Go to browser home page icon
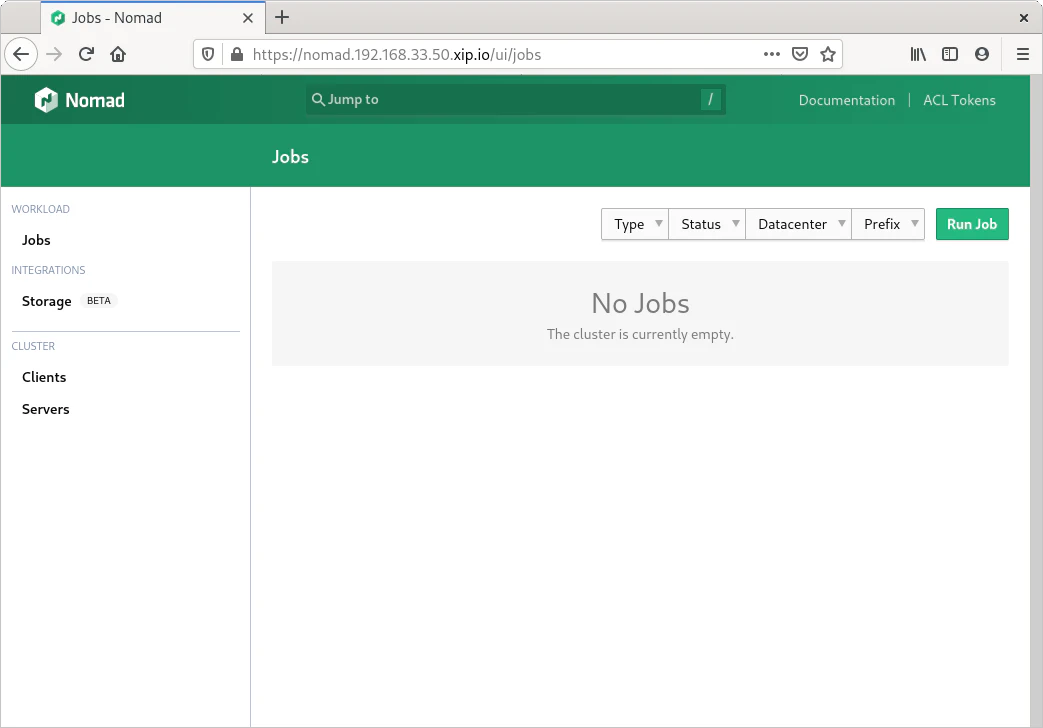Screen dimensions: 1043x728 pos(118,55)
